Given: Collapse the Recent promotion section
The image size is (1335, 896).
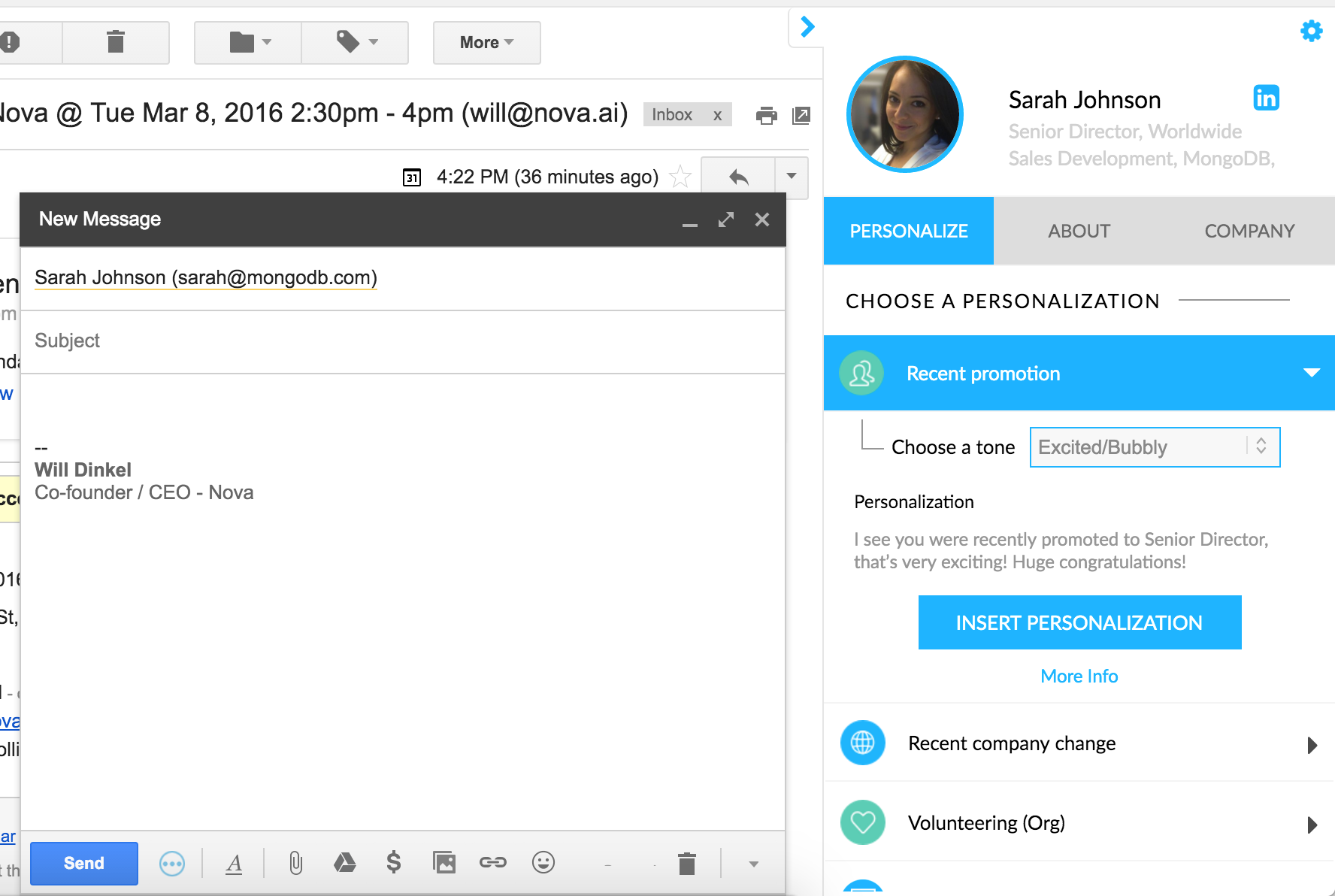Looking at the screenshot, I should [x=1312, y=373].
